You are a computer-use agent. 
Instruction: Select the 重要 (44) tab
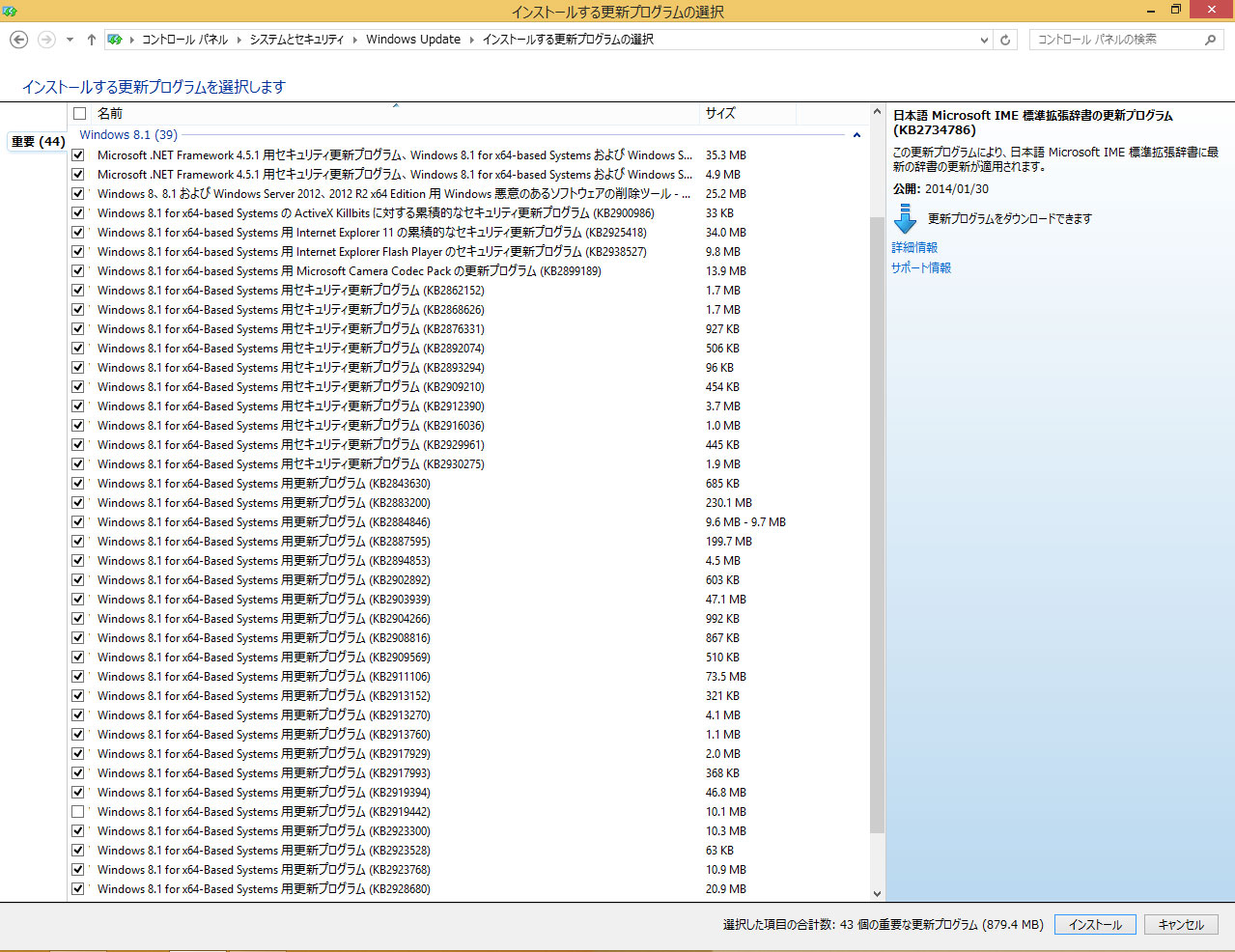click(x=38, y=141)
